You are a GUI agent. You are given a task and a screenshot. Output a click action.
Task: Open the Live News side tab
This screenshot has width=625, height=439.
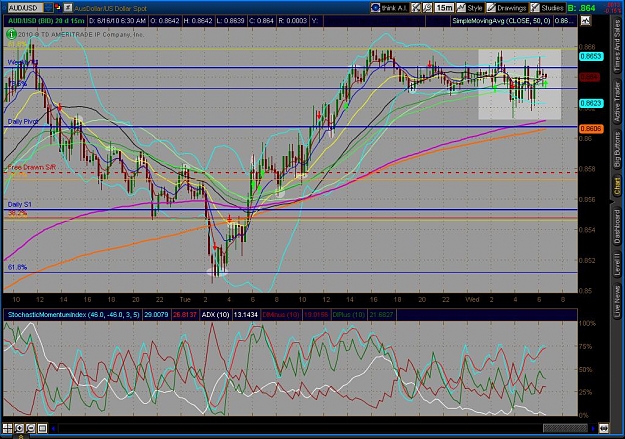617,299
